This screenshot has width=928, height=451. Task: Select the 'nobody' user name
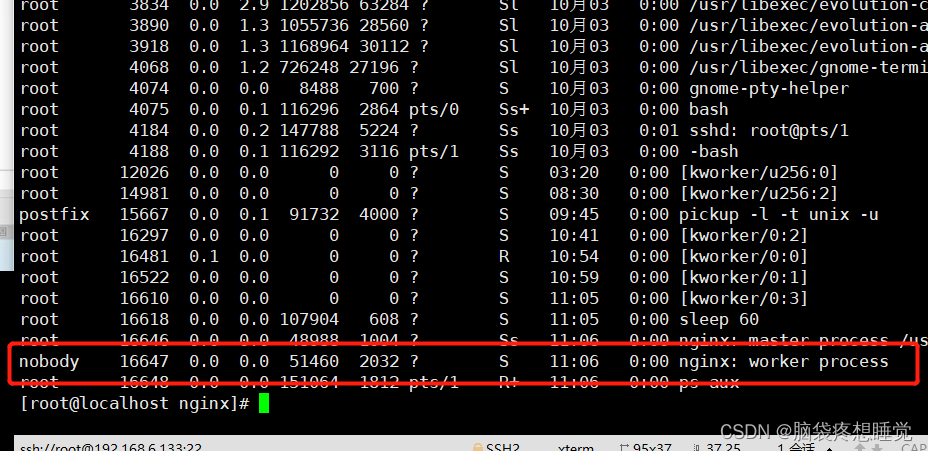tap(49, 361)
